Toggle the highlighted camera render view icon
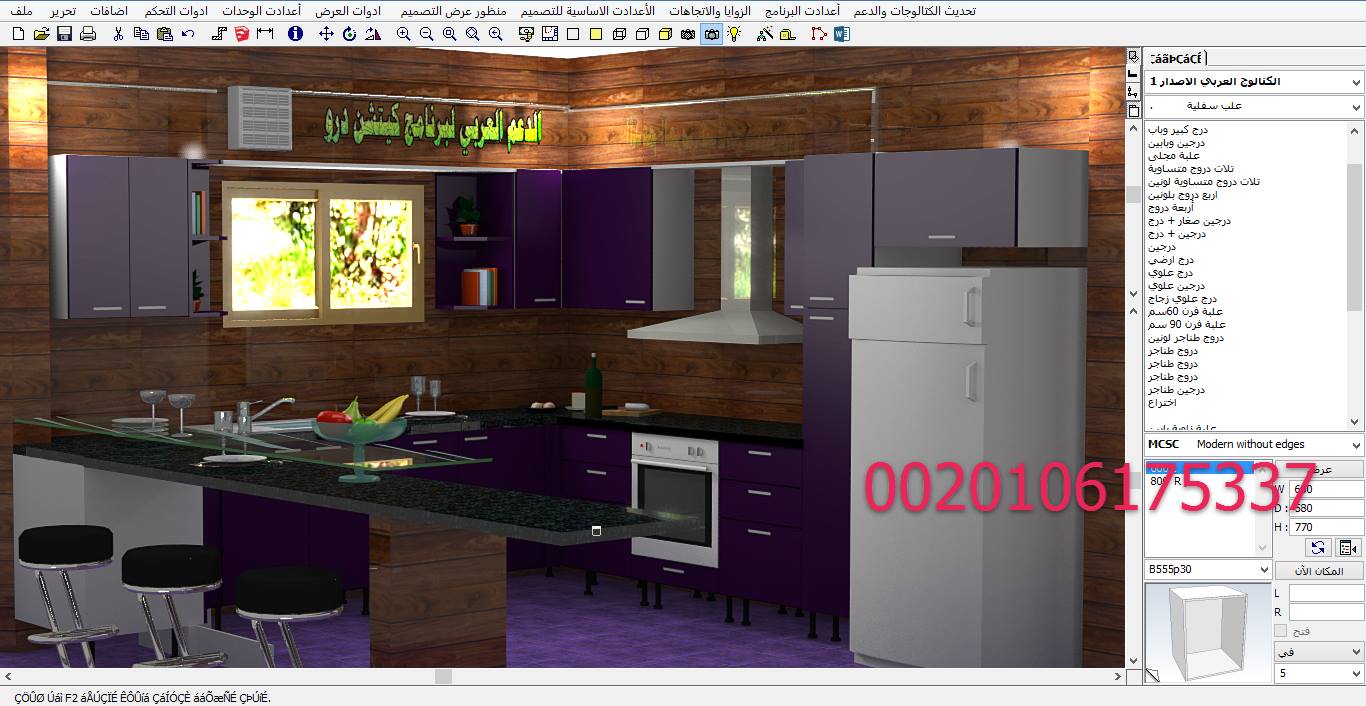Image resolution: width=1366 pixels, height=706 pixels. (711, 34)
